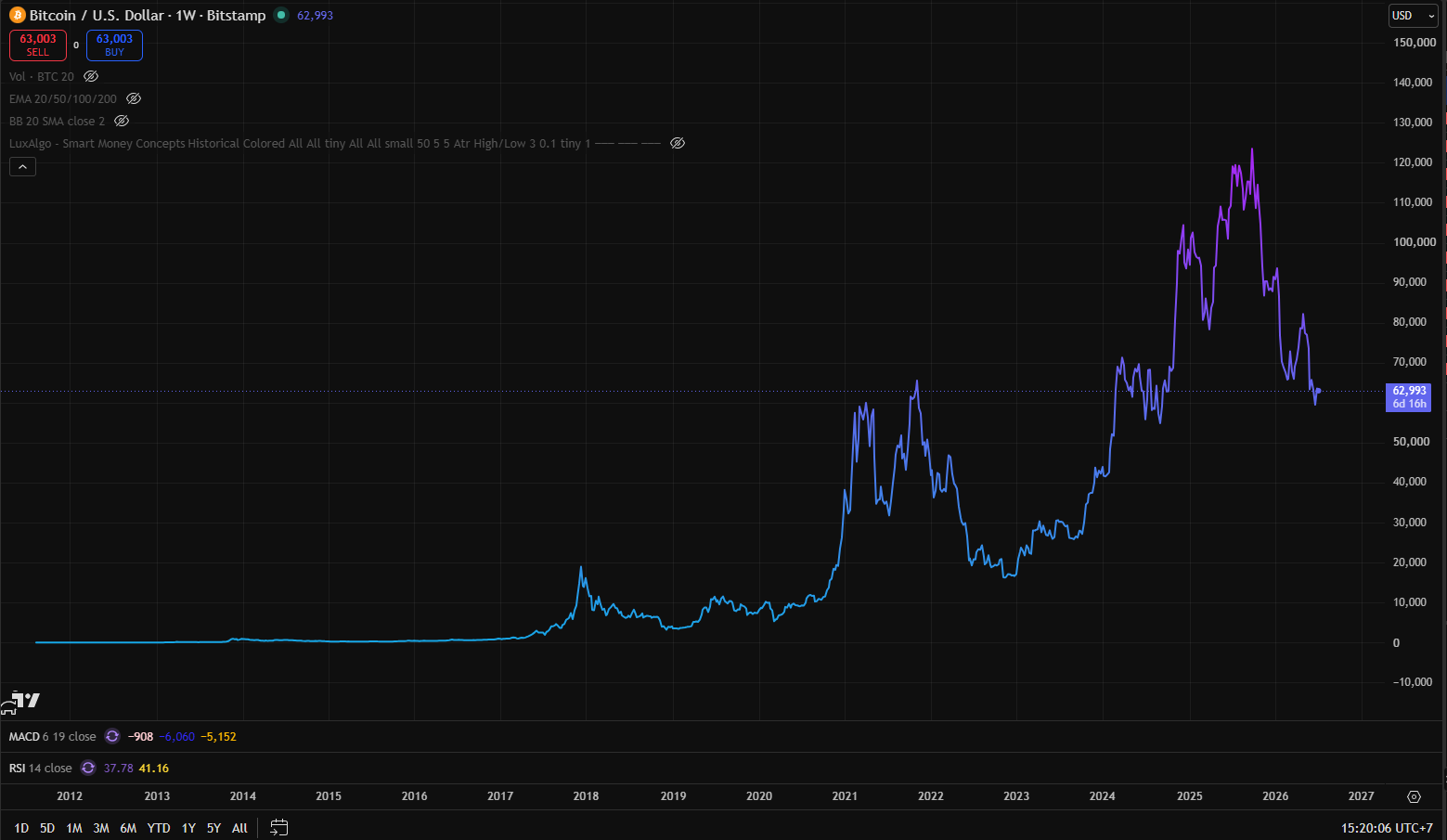Click the RSI indicator refresh icon
The height and width of the screenshot is (840, 1447).
(x=88, y=768)
